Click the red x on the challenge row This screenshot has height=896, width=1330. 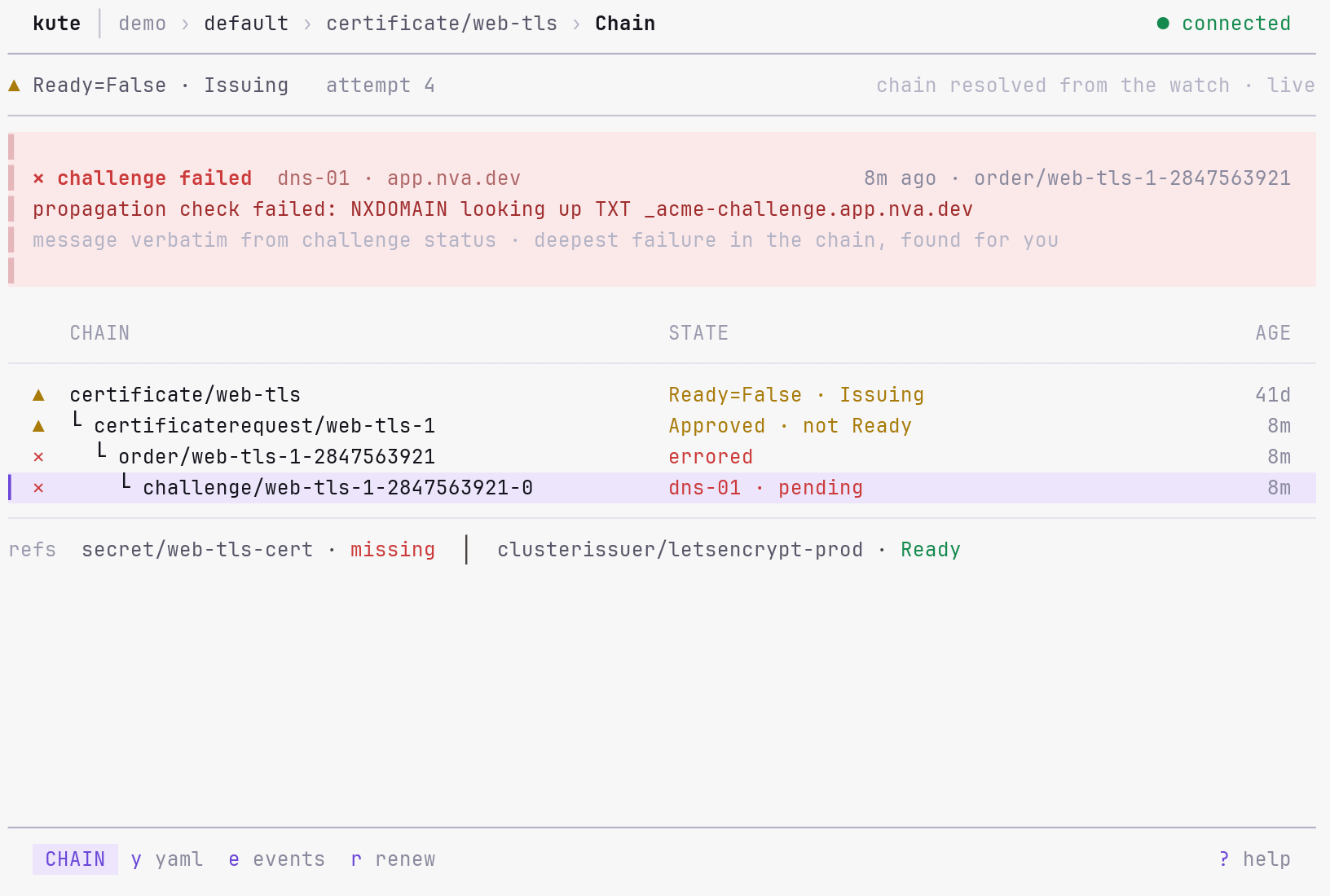click(x=38, y=488)
